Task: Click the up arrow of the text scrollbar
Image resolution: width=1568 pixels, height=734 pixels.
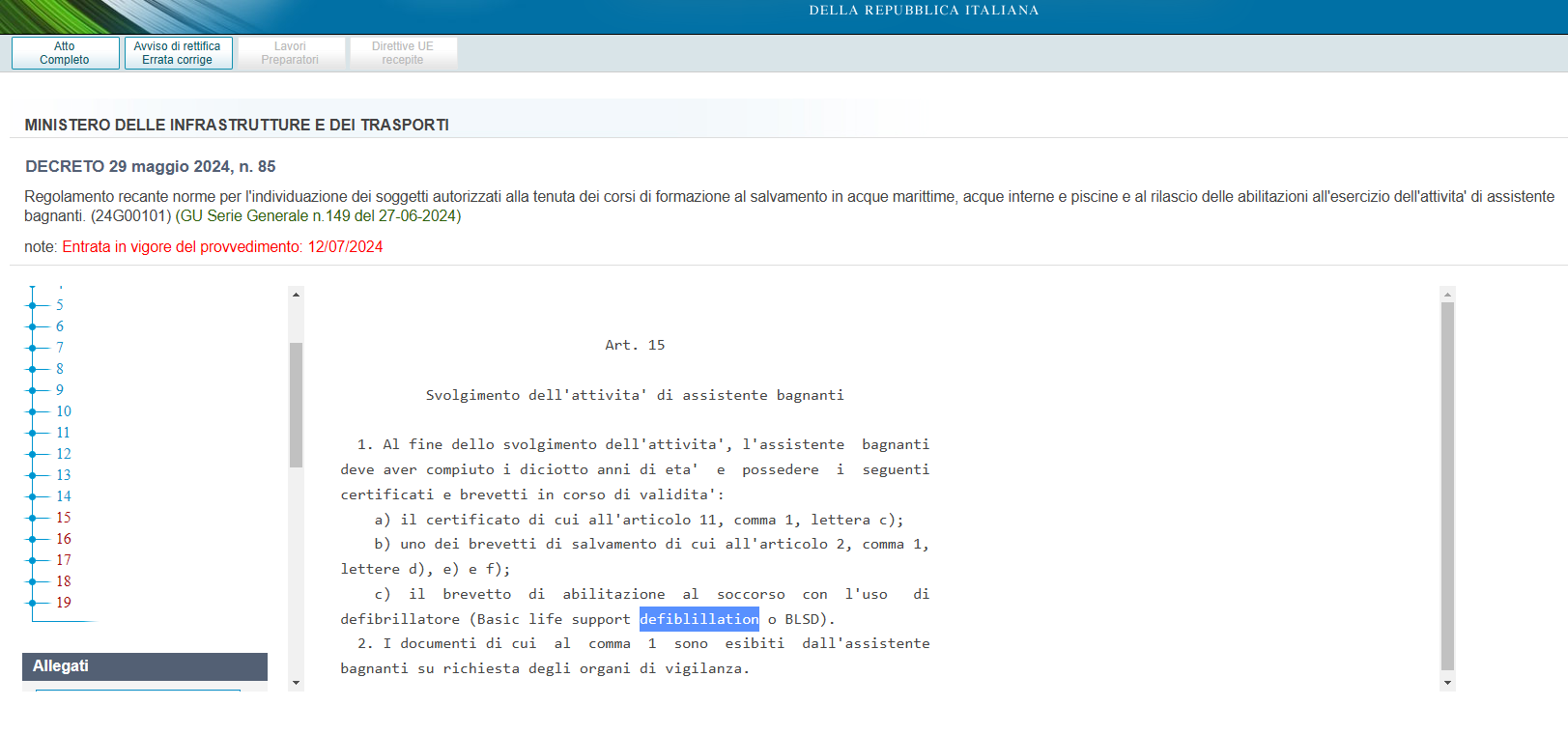Action: click(x=1447, y=294)
